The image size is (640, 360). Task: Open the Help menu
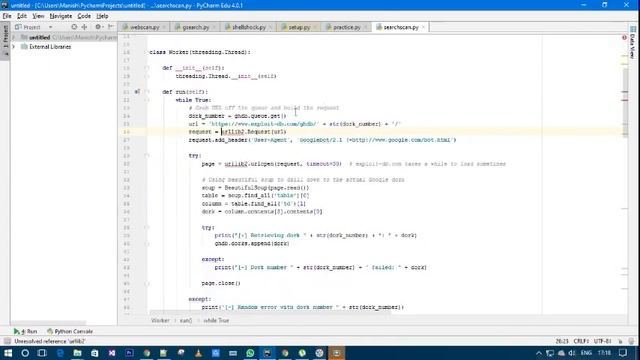click(x=102, y=16)
